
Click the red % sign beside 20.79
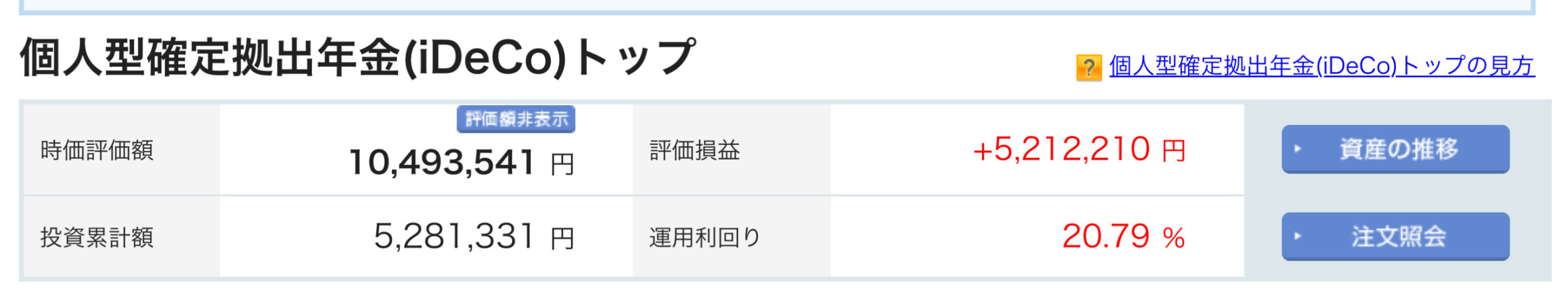pos(1174,238)
